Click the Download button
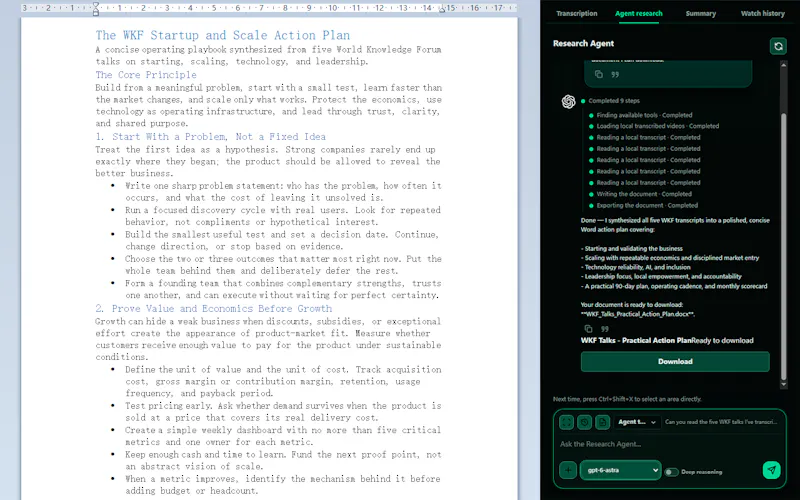This screenshot has height=500, width=800. [675, 361]
